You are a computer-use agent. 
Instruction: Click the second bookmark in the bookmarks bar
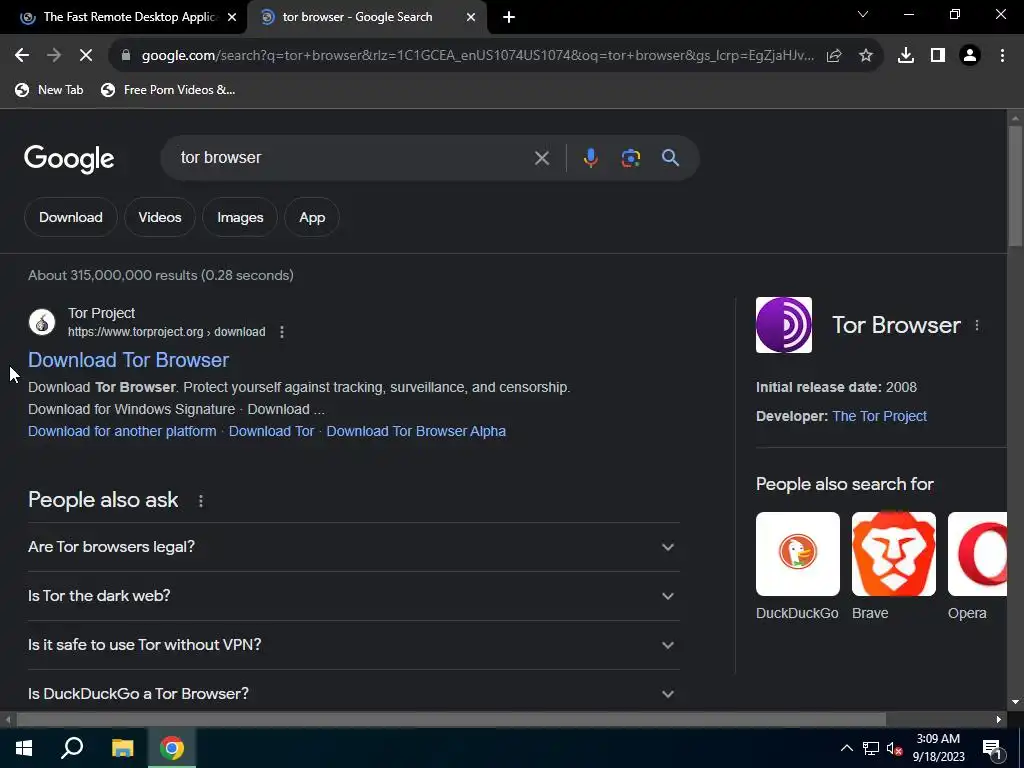pyautogui.click(x=168, y=90)
